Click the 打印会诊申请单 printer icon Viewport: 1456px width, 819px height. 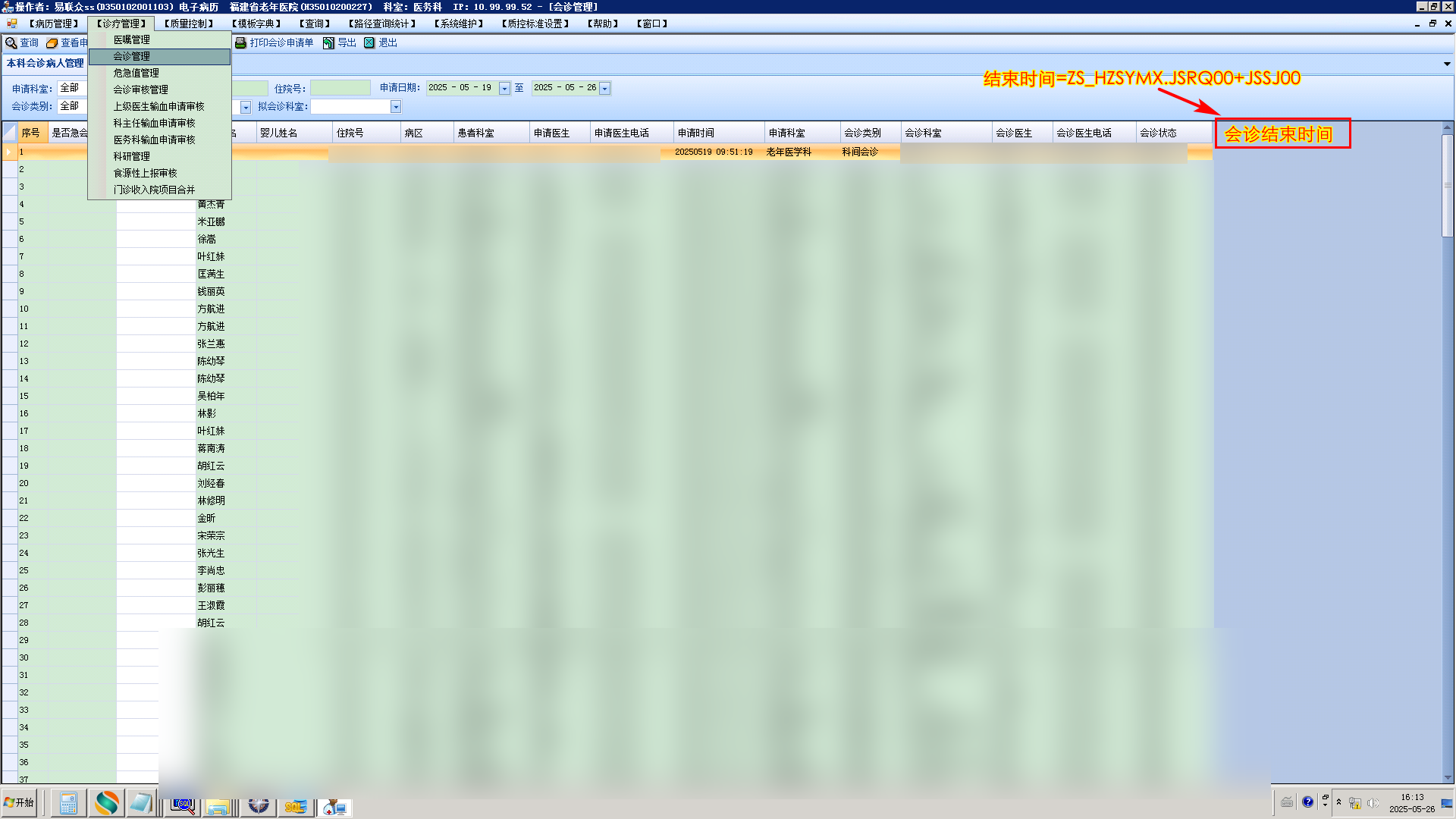pos(240,43)
